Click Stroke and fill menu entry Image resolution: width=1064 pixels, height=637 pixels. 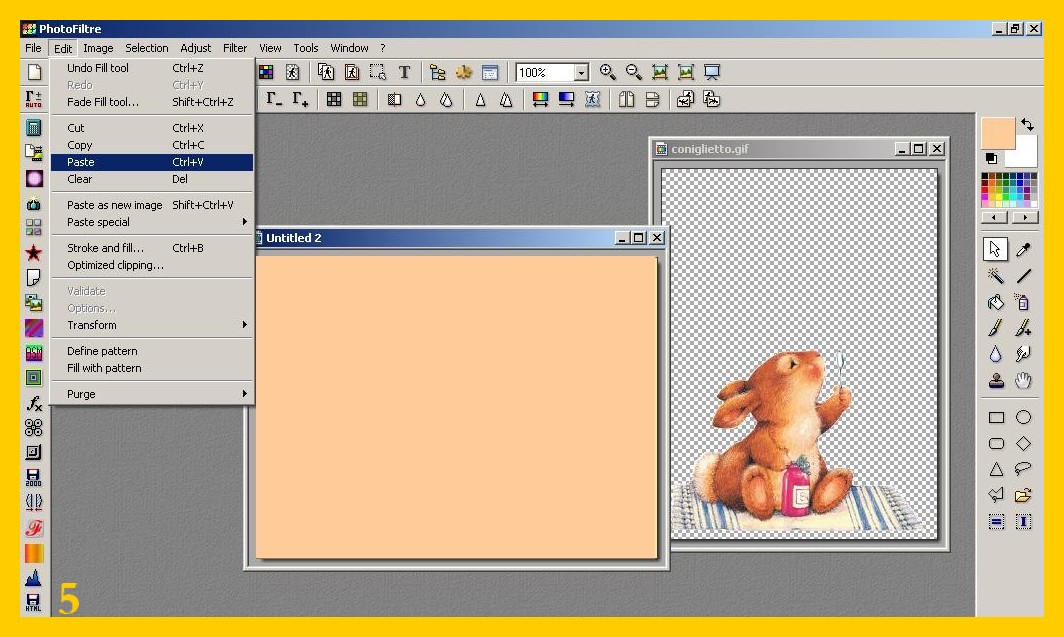105,248
